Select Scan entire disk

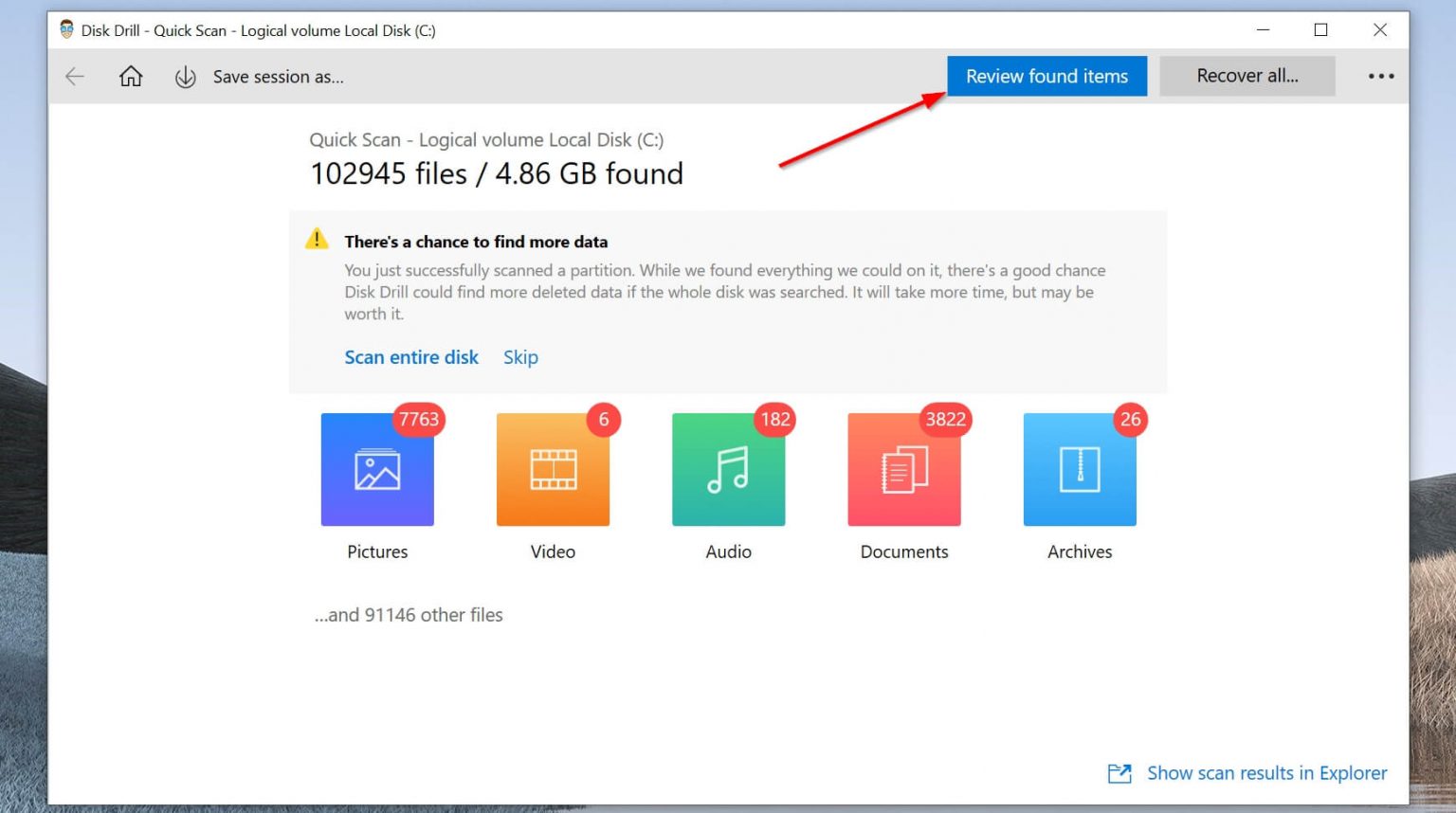point(411,357)
